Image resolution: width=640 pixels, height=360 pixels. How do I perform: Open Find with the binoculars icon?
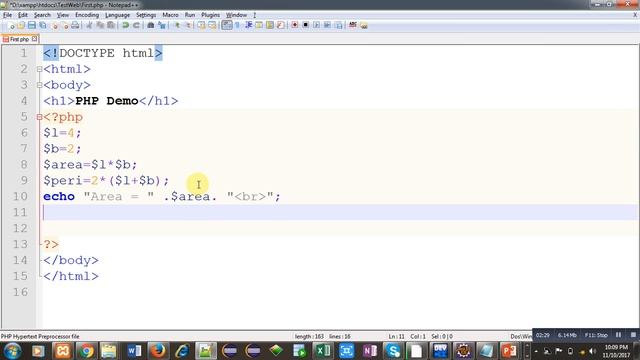click(151, 25)
